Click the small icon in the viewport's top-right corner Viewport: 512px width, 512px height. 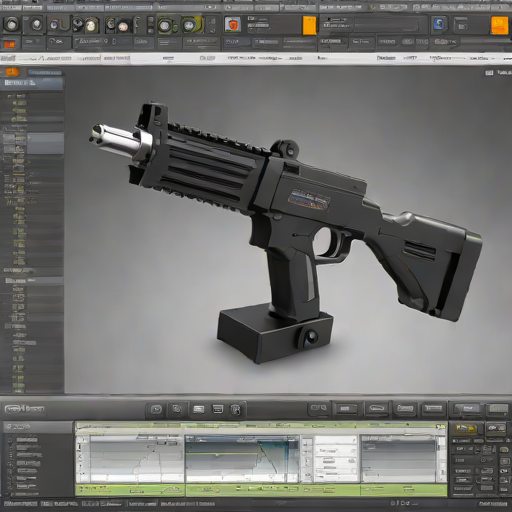click(489, 72)
